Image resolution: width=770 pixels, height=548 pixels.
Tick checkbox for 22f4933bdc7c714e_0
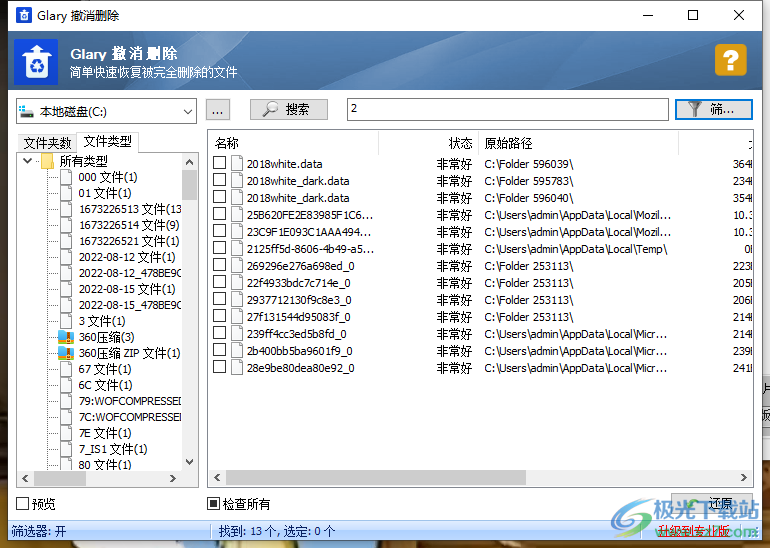pos(220,281)
